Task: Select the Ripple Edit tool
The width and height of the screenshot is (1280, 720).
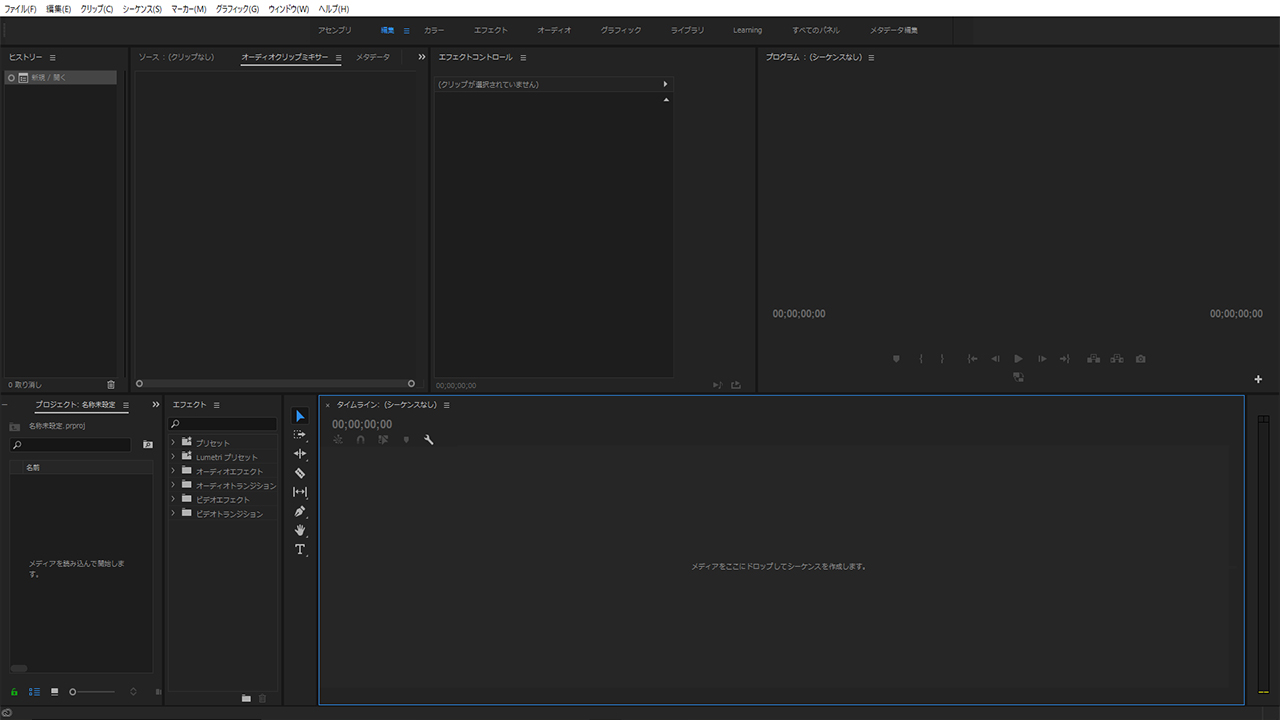Action: click(300, 454)
